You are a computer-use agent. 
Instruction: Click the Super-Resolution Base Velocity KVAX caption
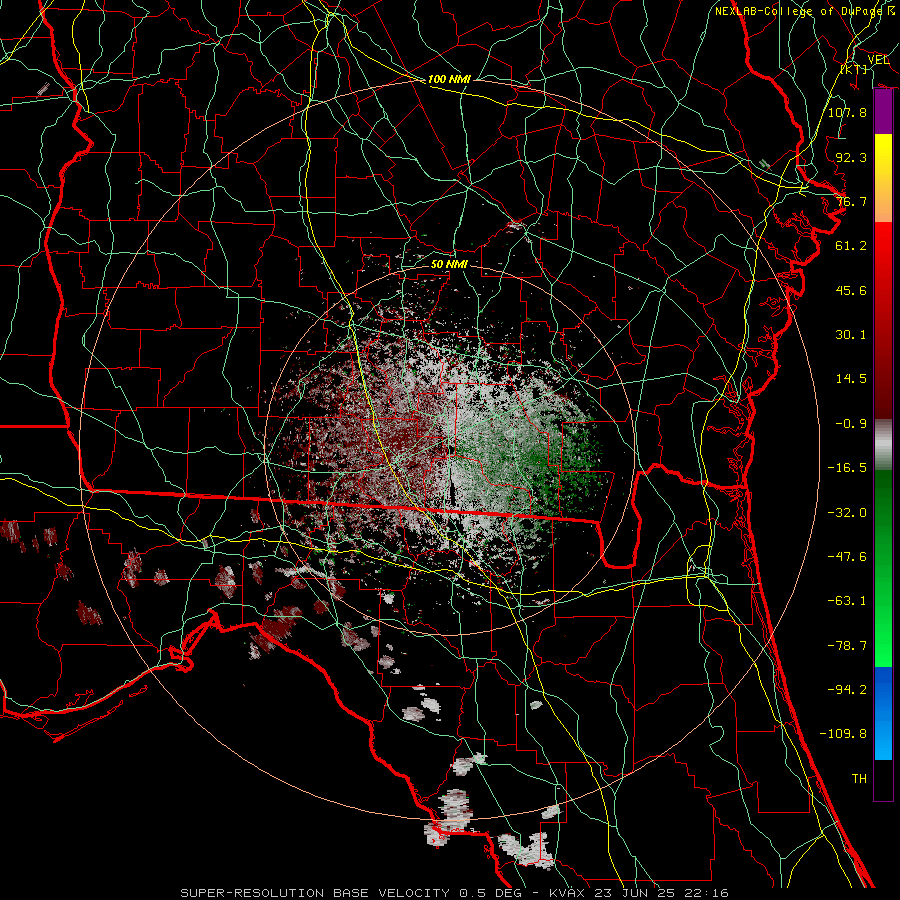click(x=455, y=893)
